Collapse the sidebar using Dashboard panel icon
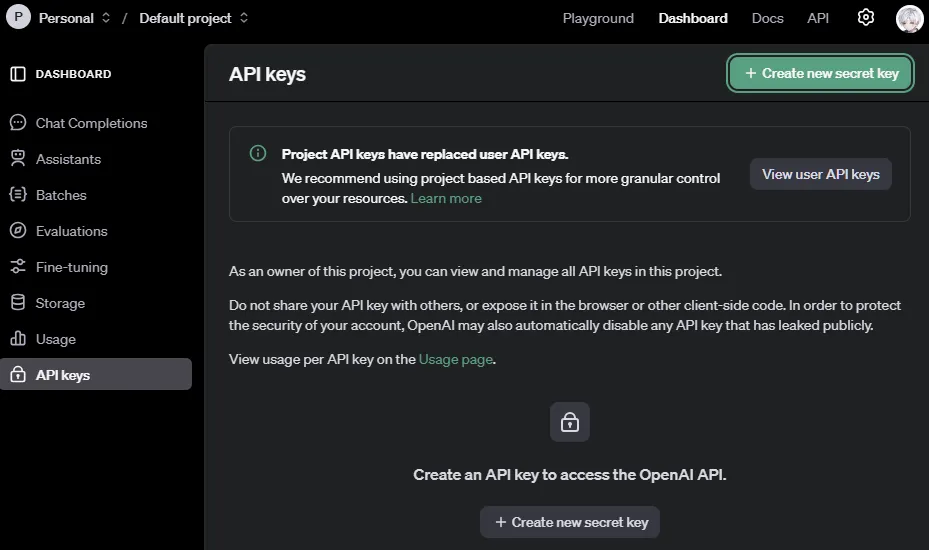Image resolution: width=929 pixels, height=550 pixels. click(18, 74)
